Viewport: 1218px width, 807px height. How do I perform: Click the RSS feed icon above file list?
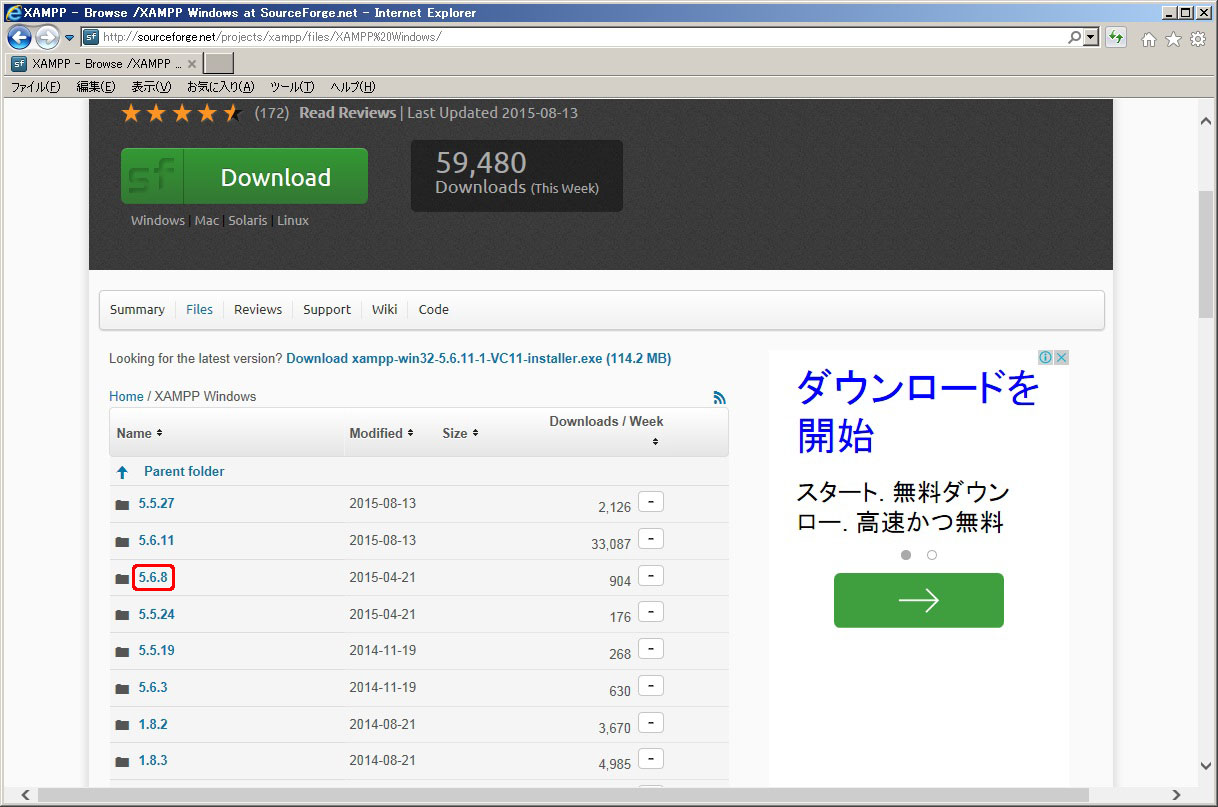pos(719,397)
